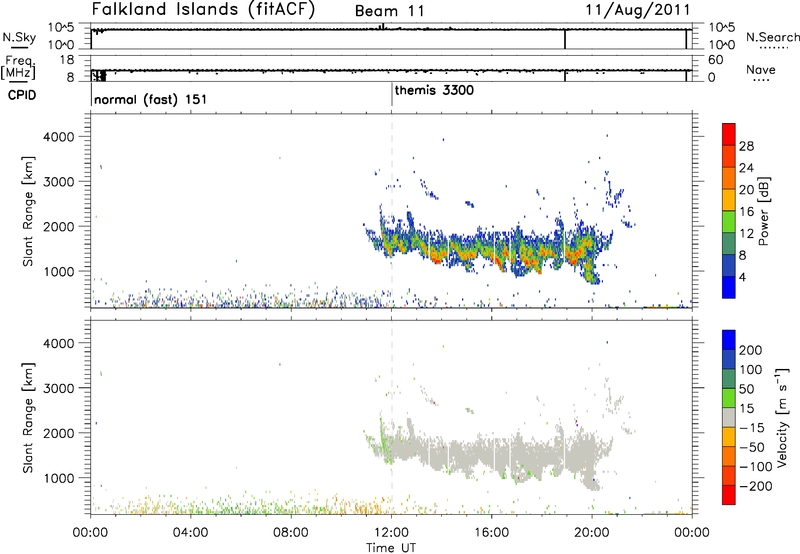The image size is (800, 554).
Task: Click the 'CPID' label
Action: point(22,95)
